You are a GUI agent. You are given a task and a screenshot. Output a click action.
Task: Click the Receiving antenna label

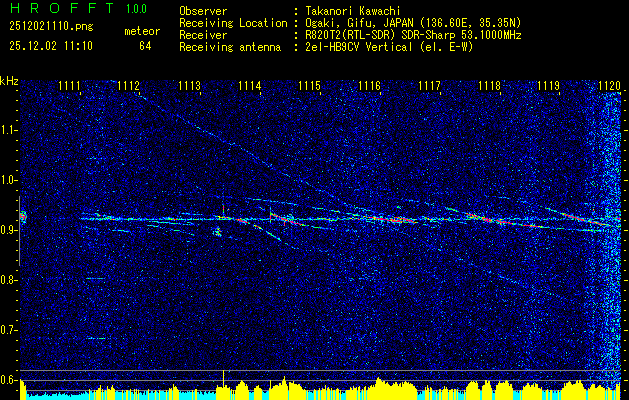(230, 47)
